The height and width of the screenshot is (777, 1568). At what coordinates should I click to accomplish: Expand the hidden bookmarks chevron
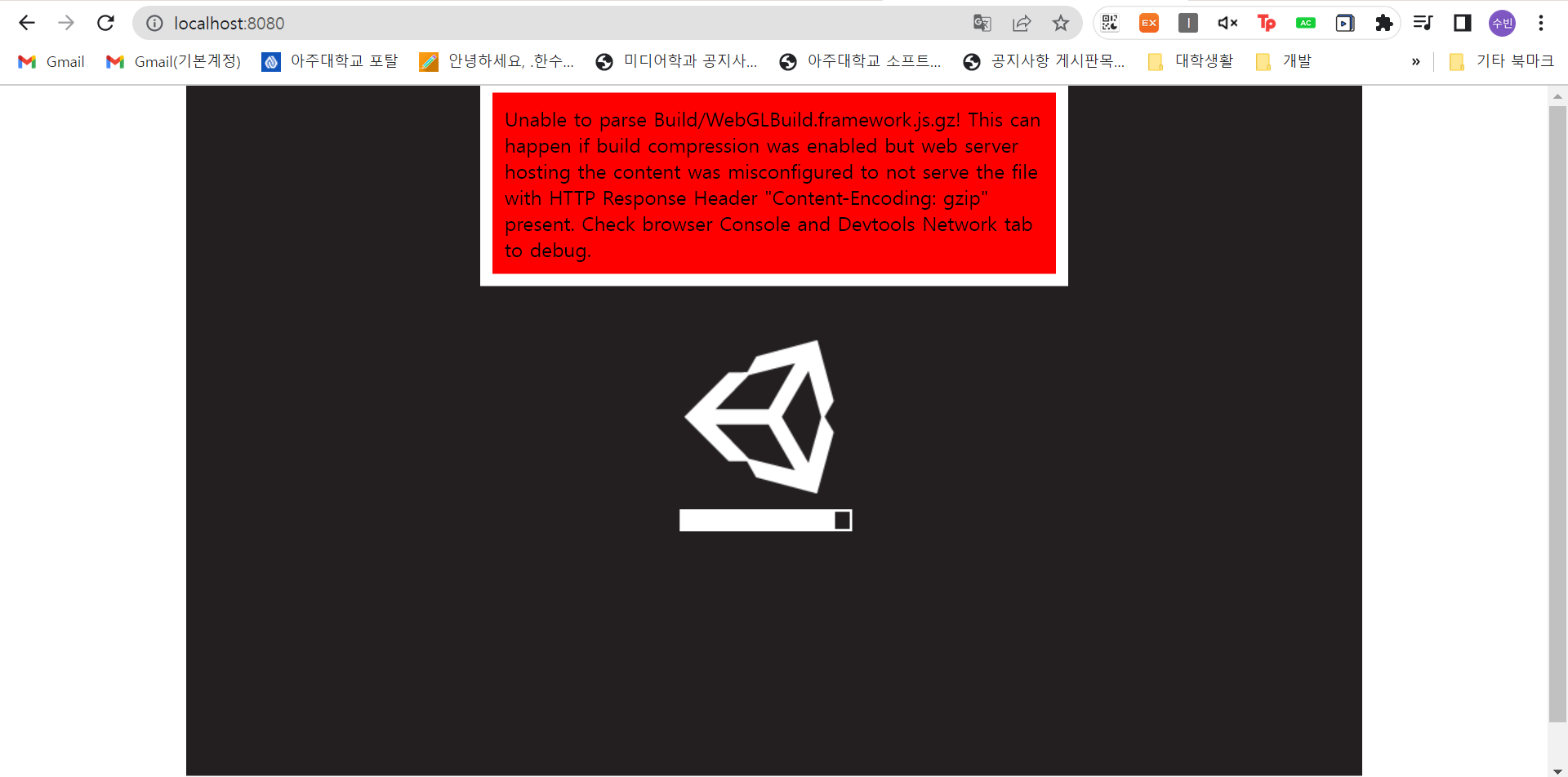[1416, 61]
